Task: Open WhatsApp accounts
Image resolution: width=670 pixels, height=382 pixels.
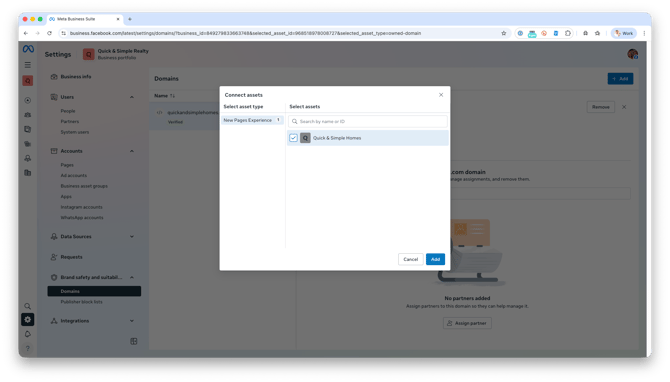Action: [82, 217]
